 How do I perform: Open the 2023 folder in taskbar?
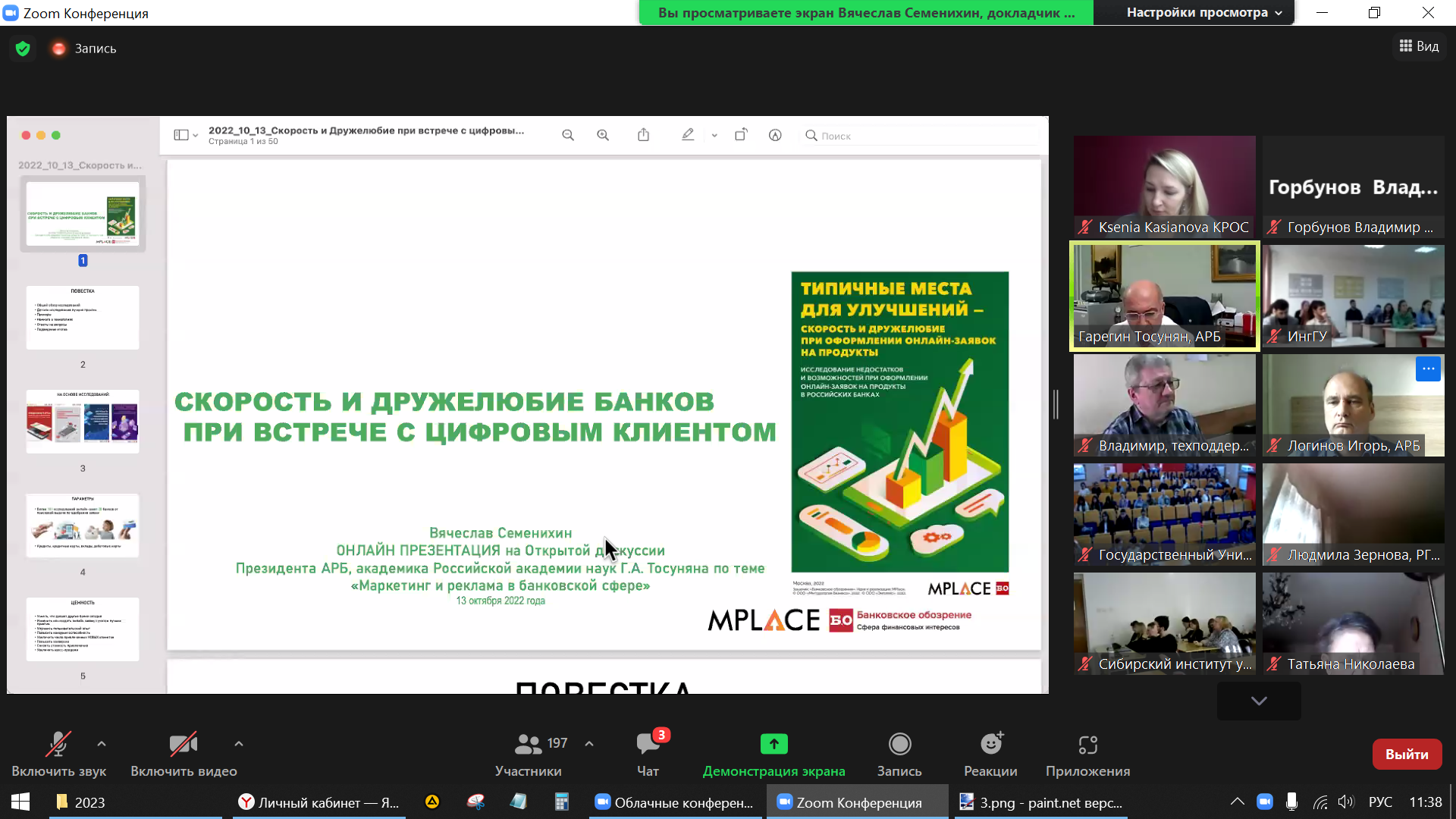[135, 802]
